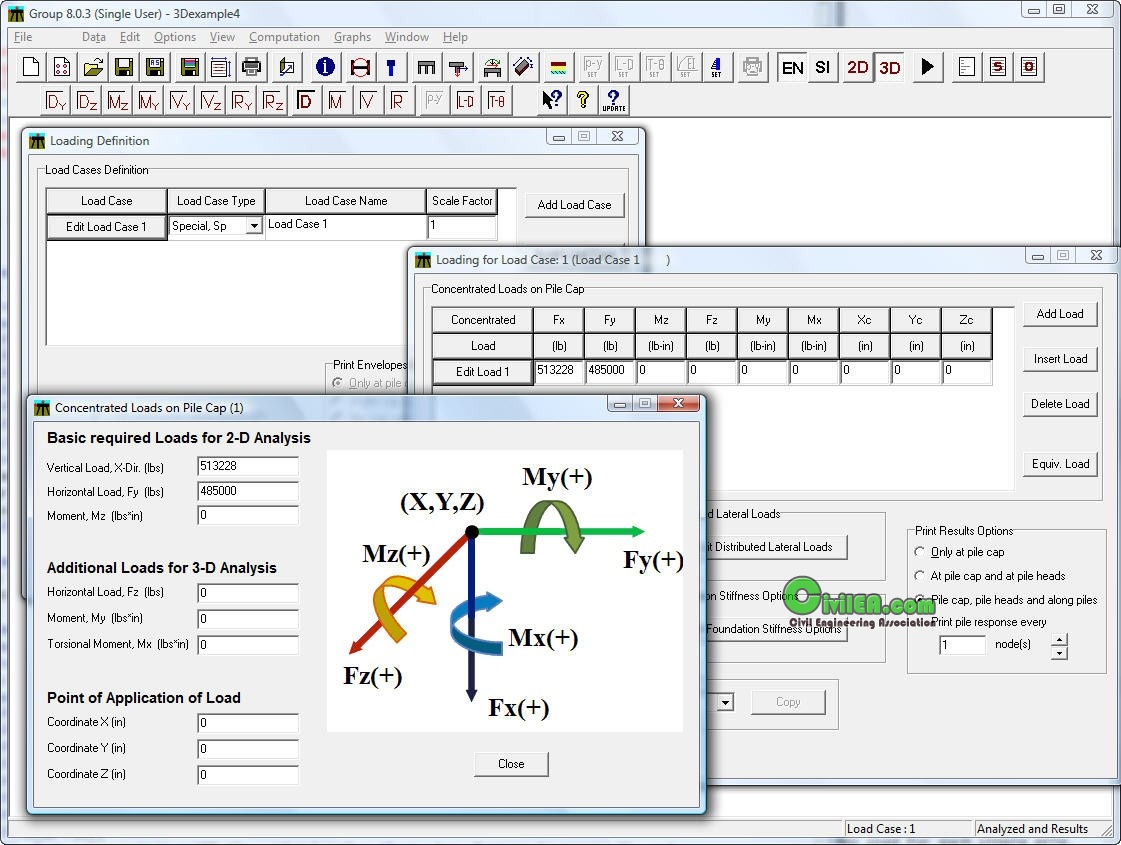Open the Data menu

[94, 36]
